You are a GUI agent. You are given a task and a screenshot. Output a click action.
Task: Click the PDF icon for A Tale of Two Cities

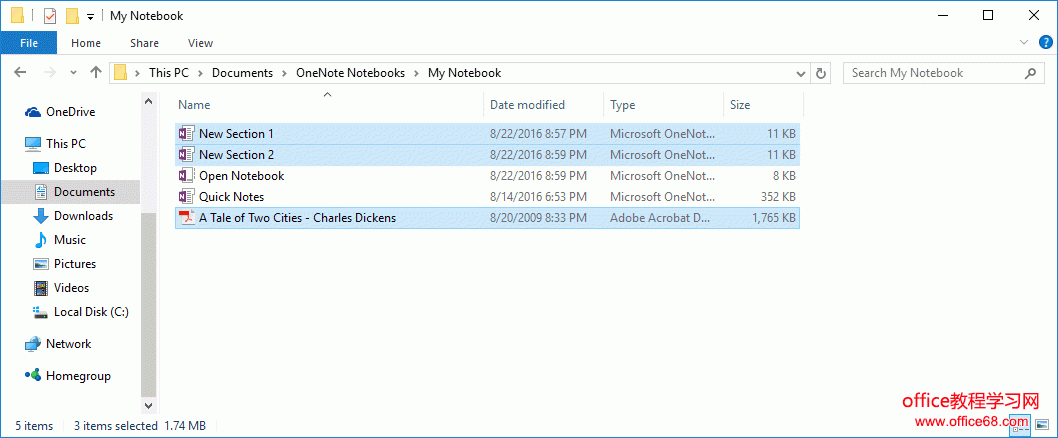pyautogui.click(x=185, y=218)
